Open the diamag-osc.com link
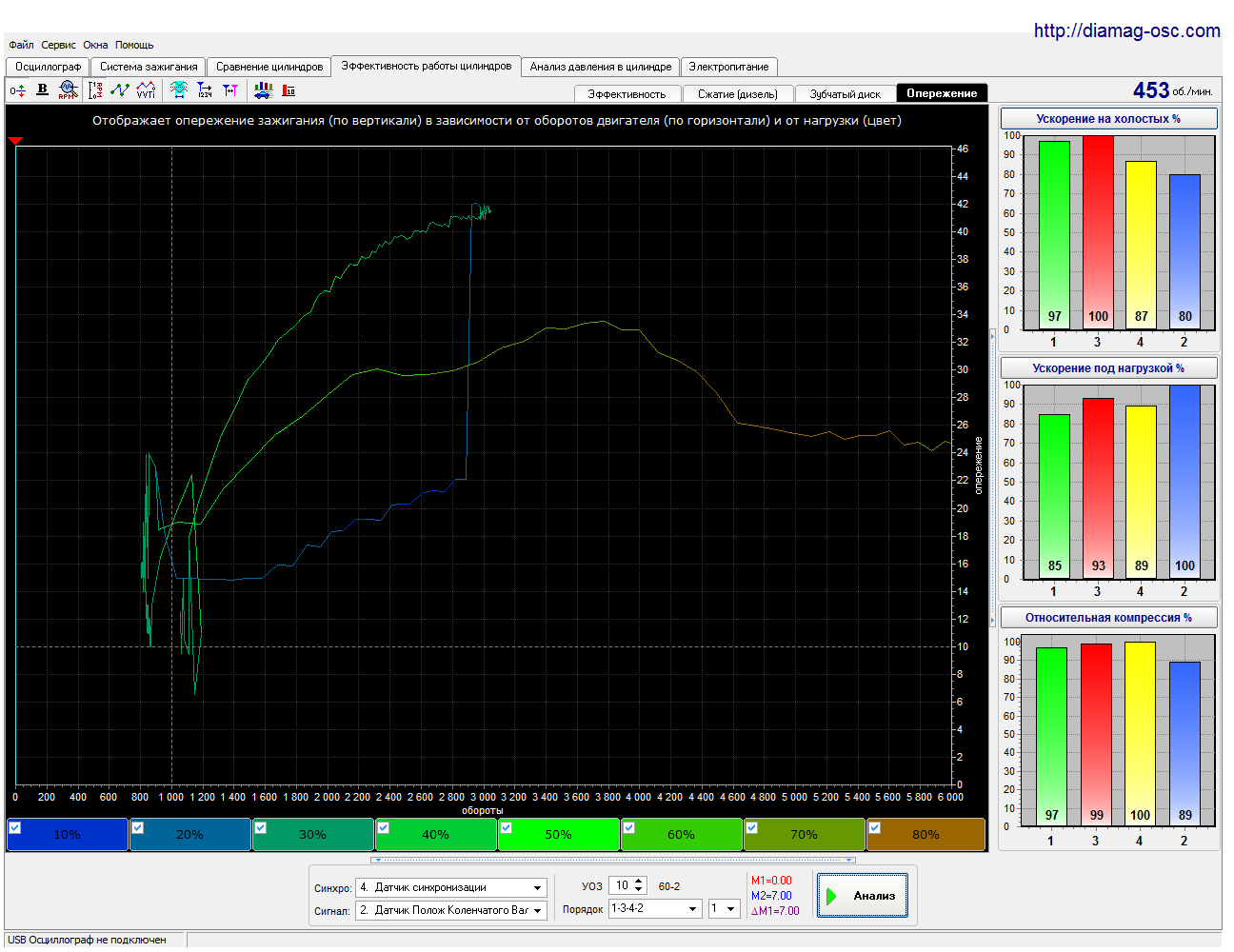The width and height of the screenshot is (1234, 952). coord(1127,30)
